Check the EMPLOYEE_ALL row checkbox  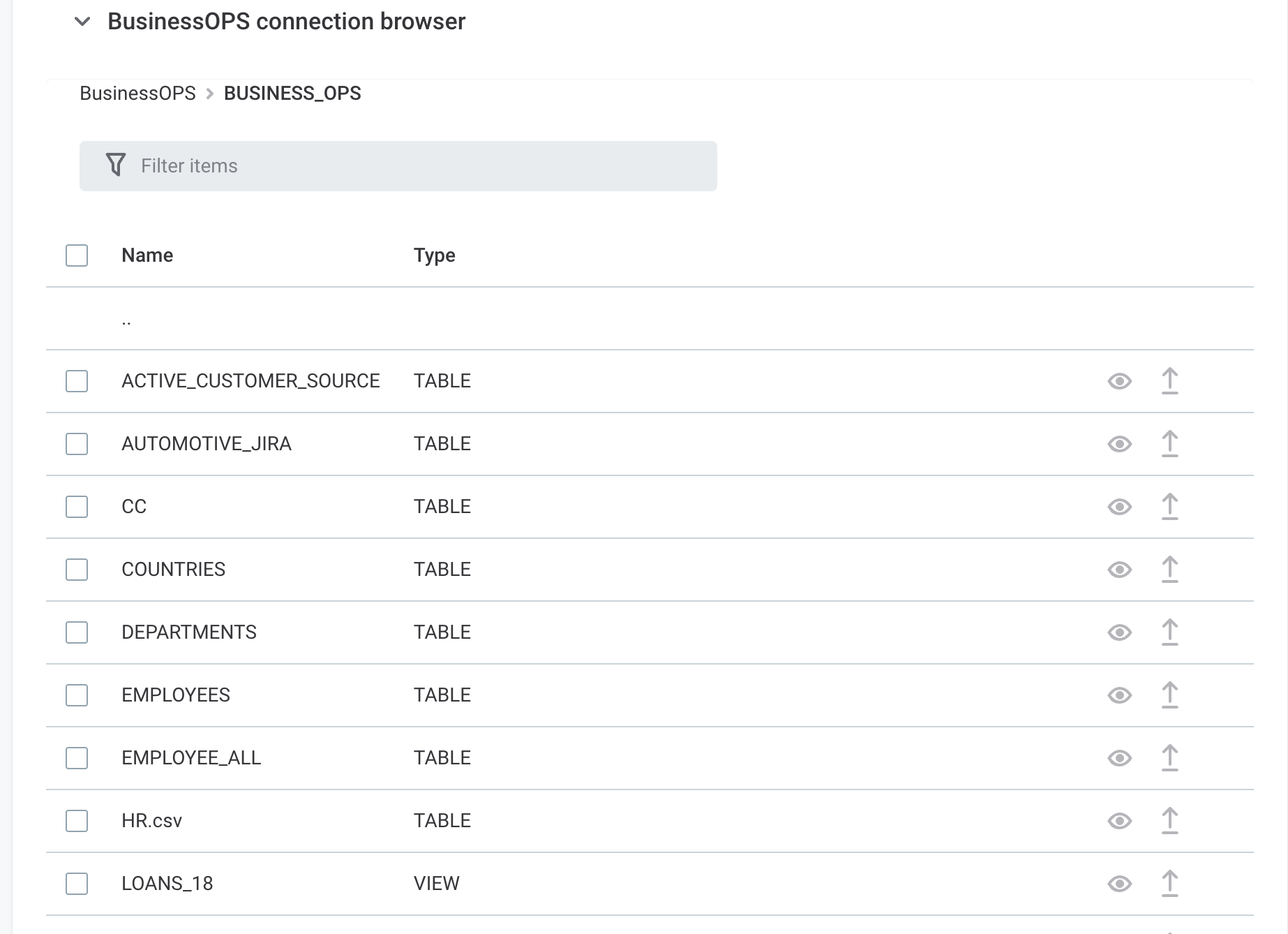click(x=77, y=758)
